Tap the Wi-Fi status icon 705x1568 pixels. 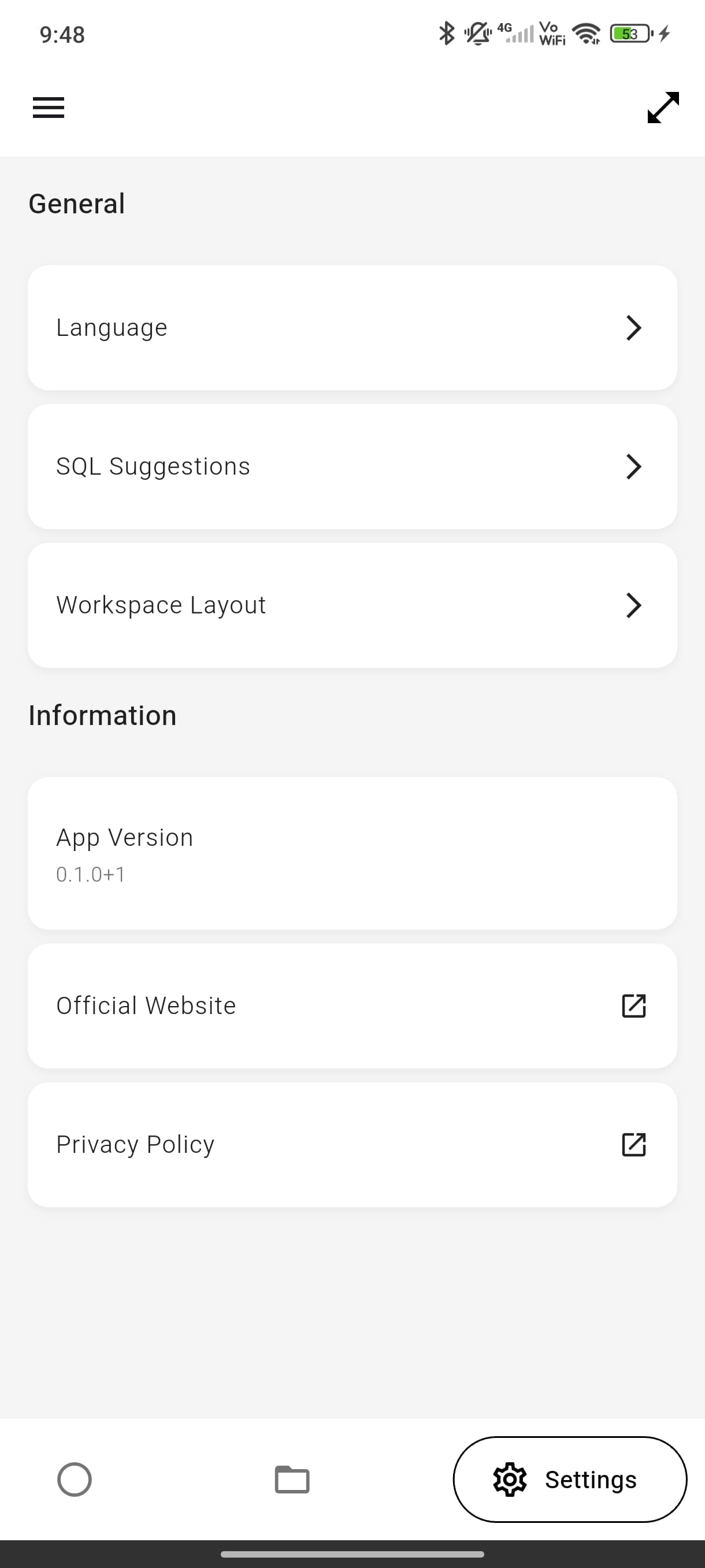pyautogui.click(x=587, y=34)
